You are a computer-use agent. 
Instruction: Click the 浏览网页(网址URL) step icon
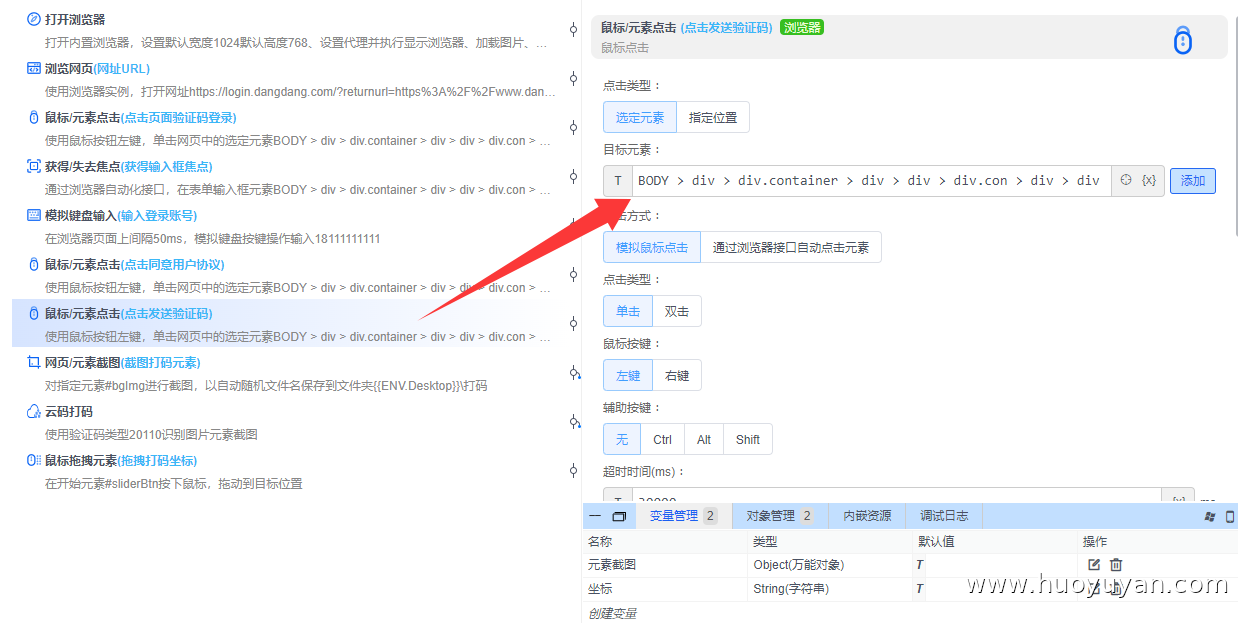[x=34, y=68]
